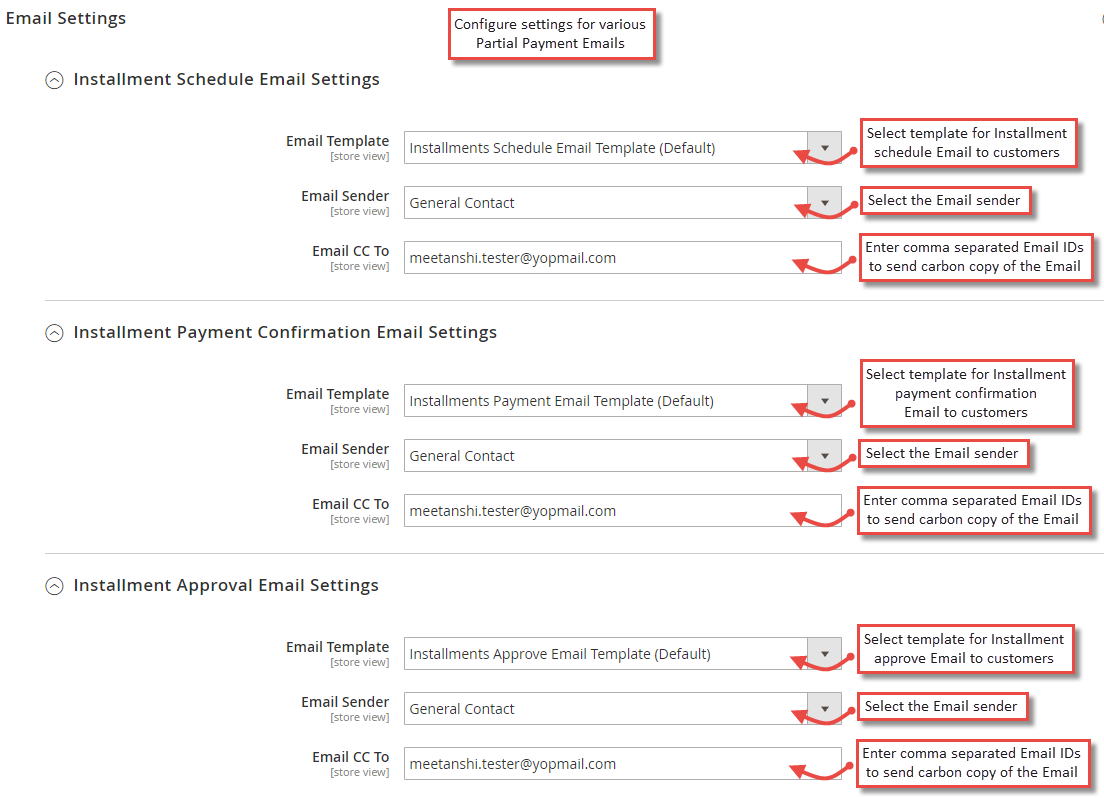Open Installments Approve Email Template dropdown arrow
The image size is (1104, 798).
(824, 654)
